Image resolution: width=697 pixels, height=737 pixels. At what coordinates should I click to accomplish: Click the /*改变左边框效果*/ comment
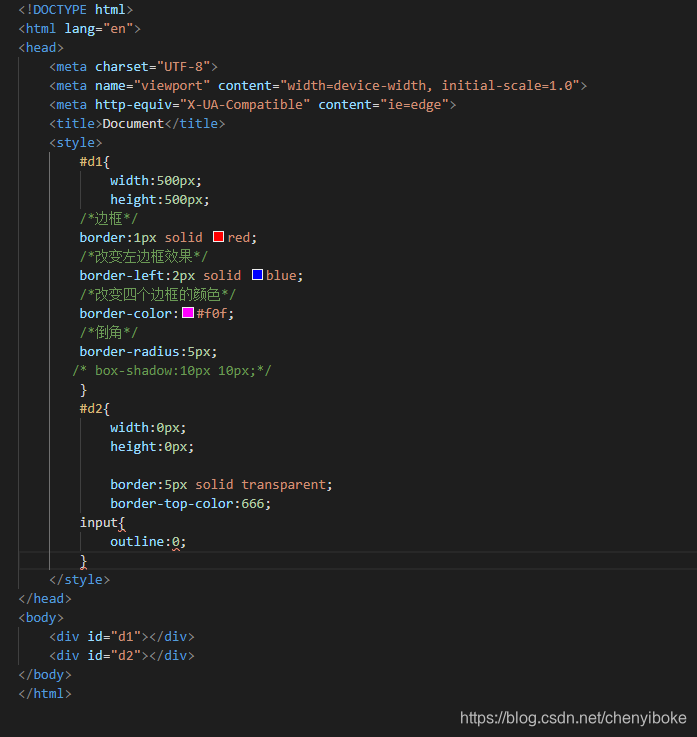(143, 257)
